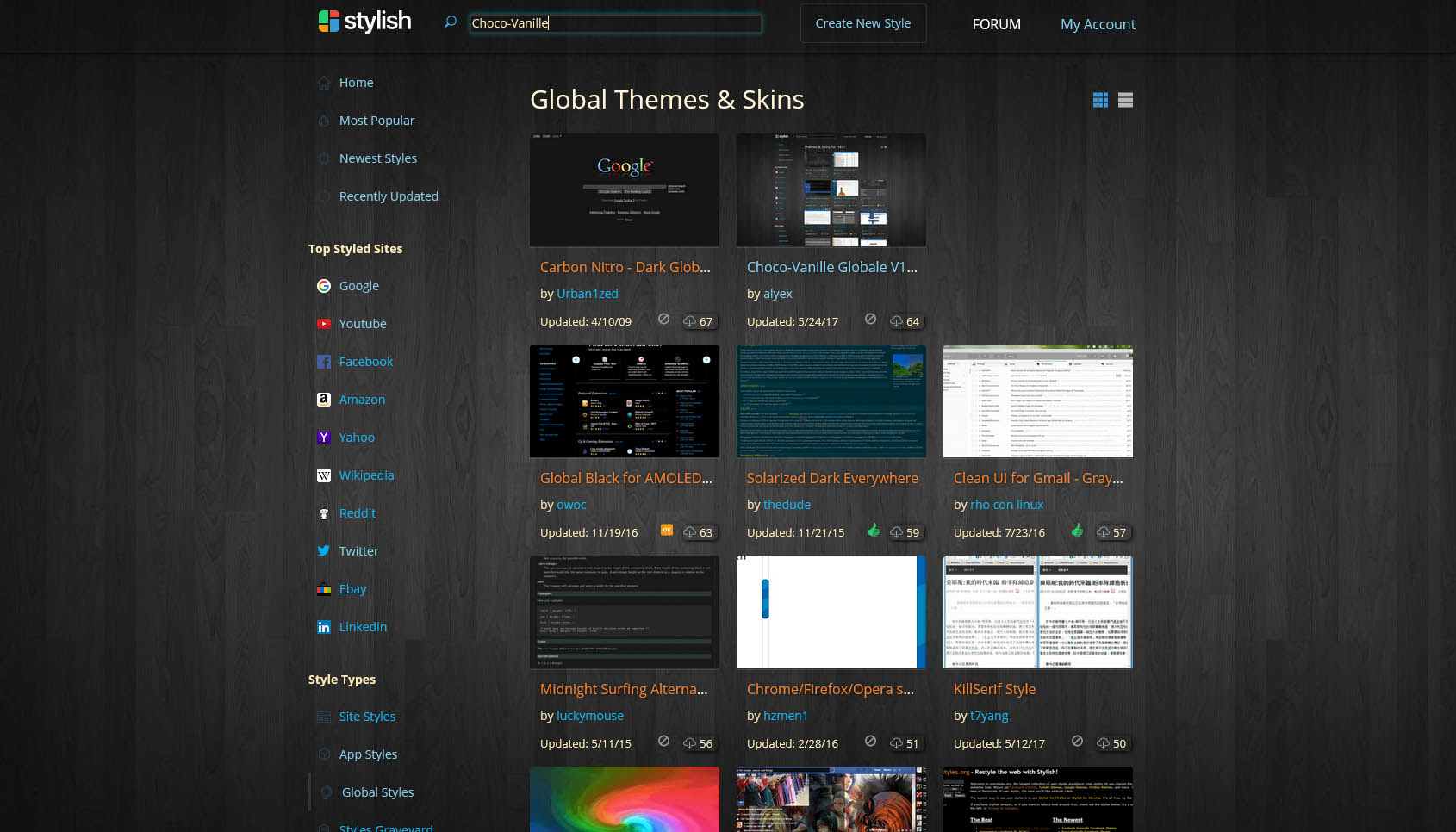Click inside the search box containing Choco-Vanille
This screenshot has height=832, width=1456.
click(x=615, y=23)
